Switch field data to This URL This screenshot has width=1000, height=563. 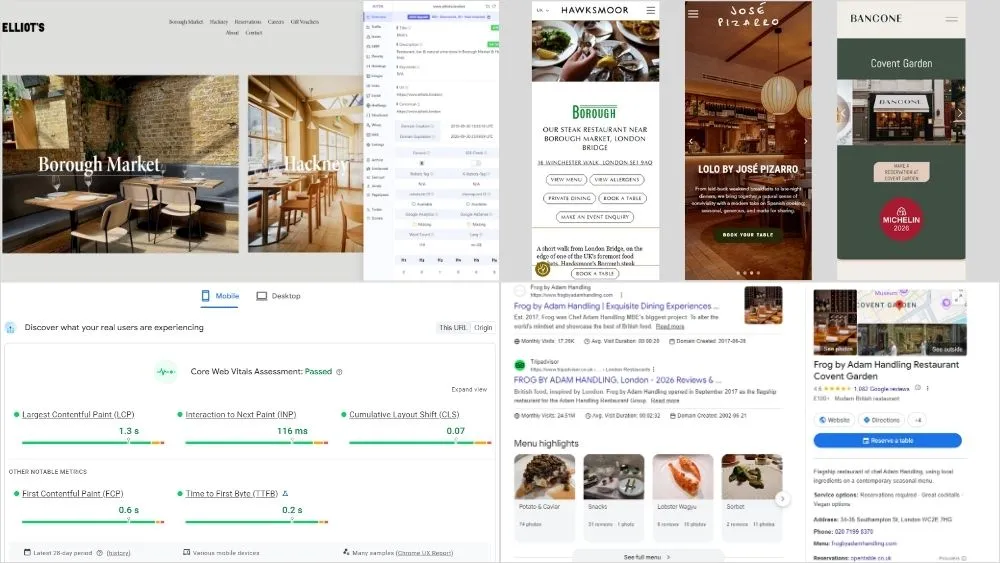tap(452, 327)
